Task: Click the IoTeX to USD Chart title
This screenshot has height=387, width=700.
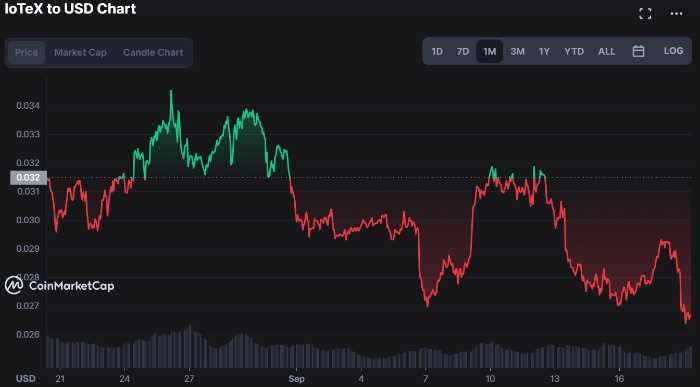Action: click(70, 8)
